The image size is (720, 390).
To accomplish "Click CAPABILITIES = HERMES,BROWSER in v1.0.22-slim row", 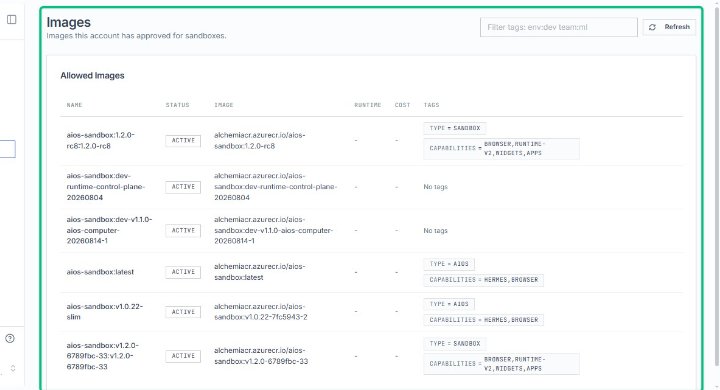I will 484,320.
